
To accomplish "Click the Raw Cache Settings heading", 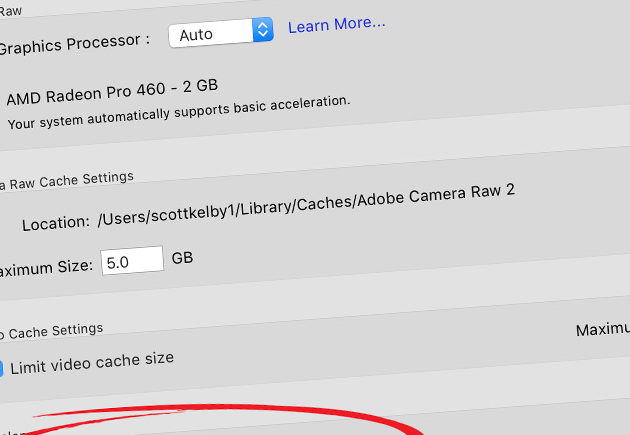I will pos(67,181).
